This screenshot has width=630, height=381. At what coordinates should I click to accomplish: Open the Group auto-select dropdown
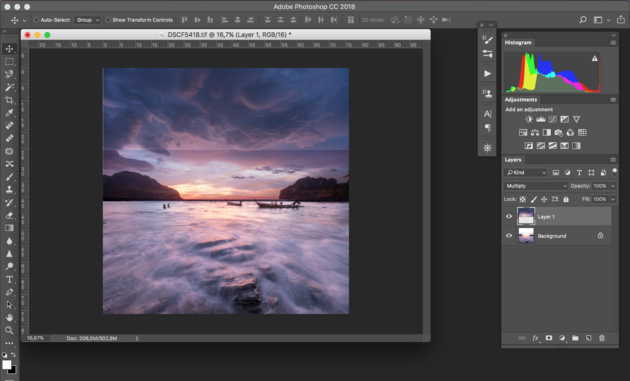[88, 20]
